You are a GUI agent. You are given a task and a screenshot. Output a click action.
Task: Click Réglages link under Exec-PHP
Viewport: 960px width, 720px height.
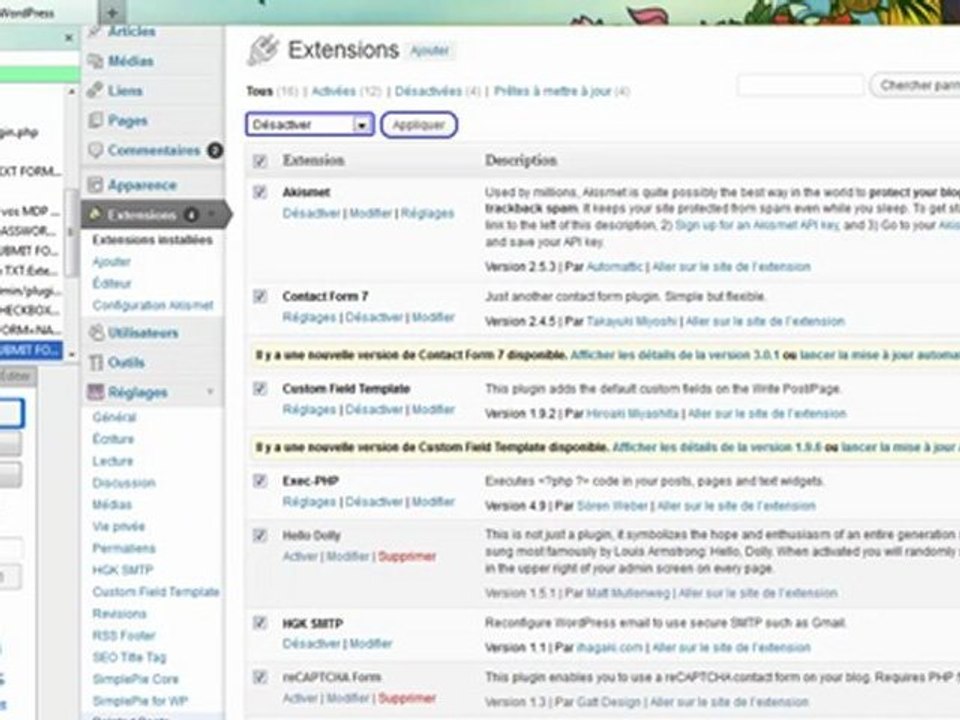point(309,501)
